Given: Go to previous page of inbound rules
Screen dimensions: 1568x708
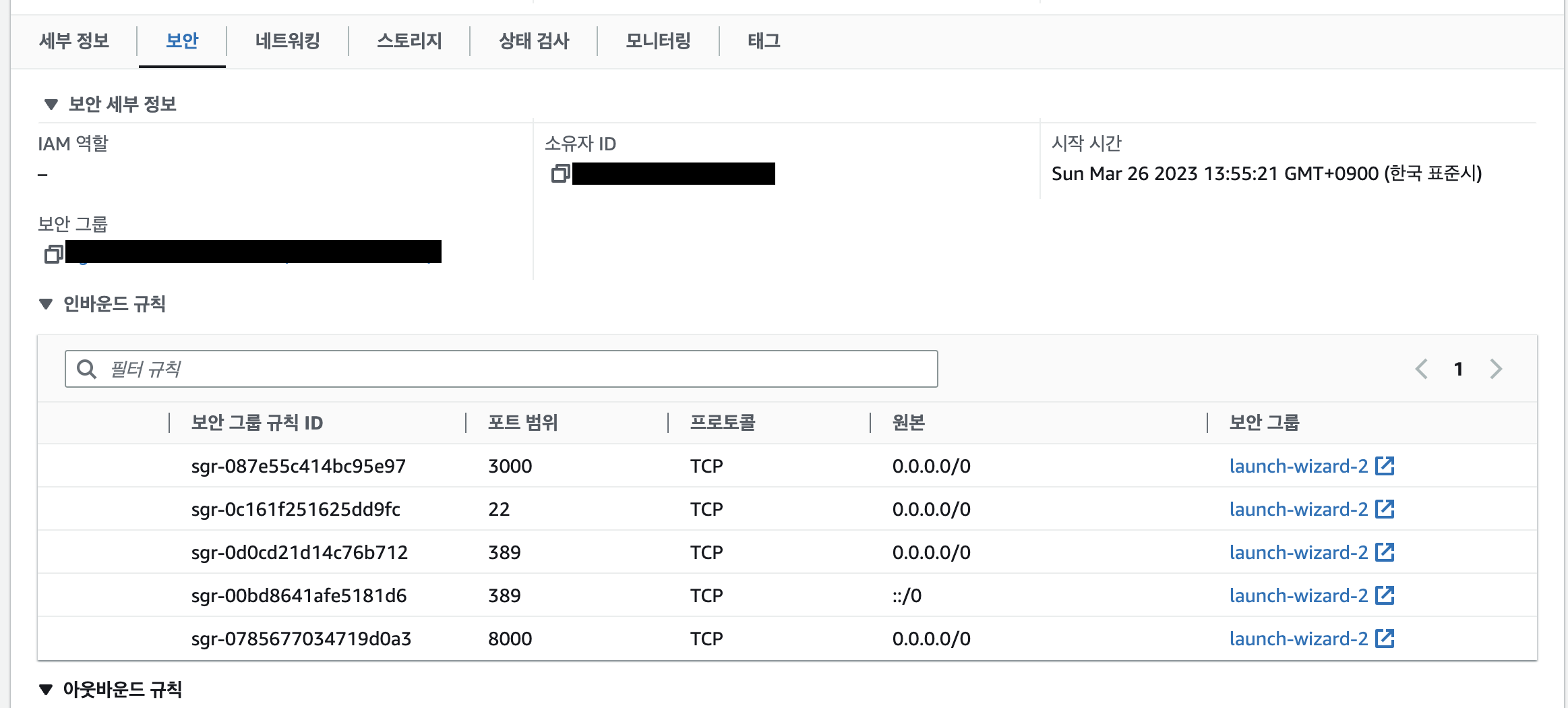Looking at the screenshot, I should 1422,369.
